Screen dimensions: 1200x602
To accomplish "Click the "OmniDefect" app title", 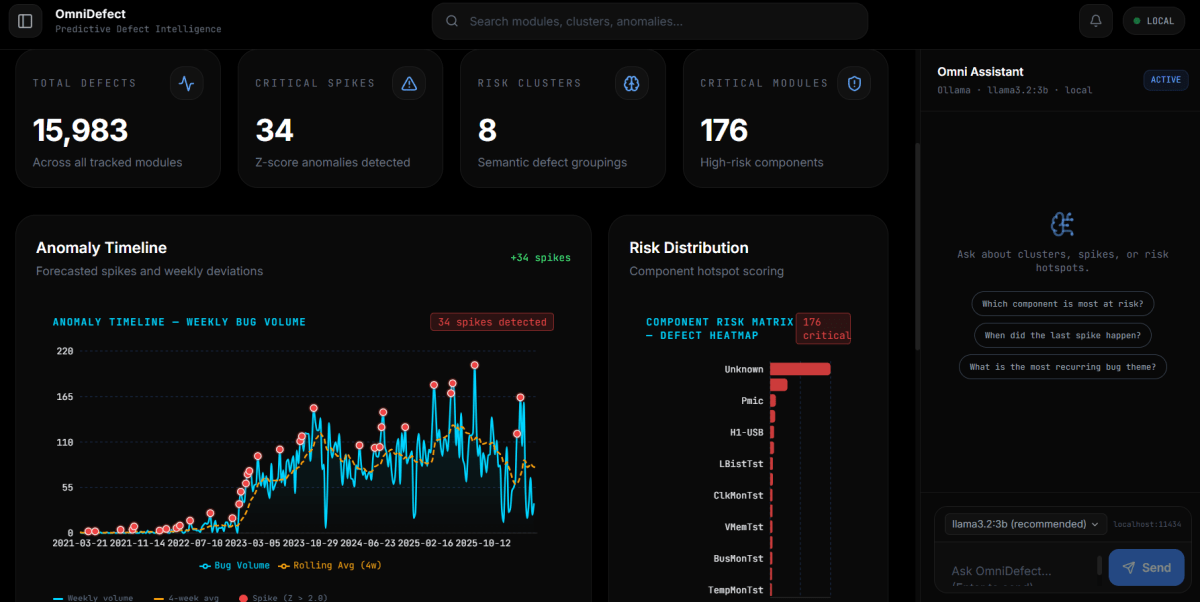I will [92, 13].
